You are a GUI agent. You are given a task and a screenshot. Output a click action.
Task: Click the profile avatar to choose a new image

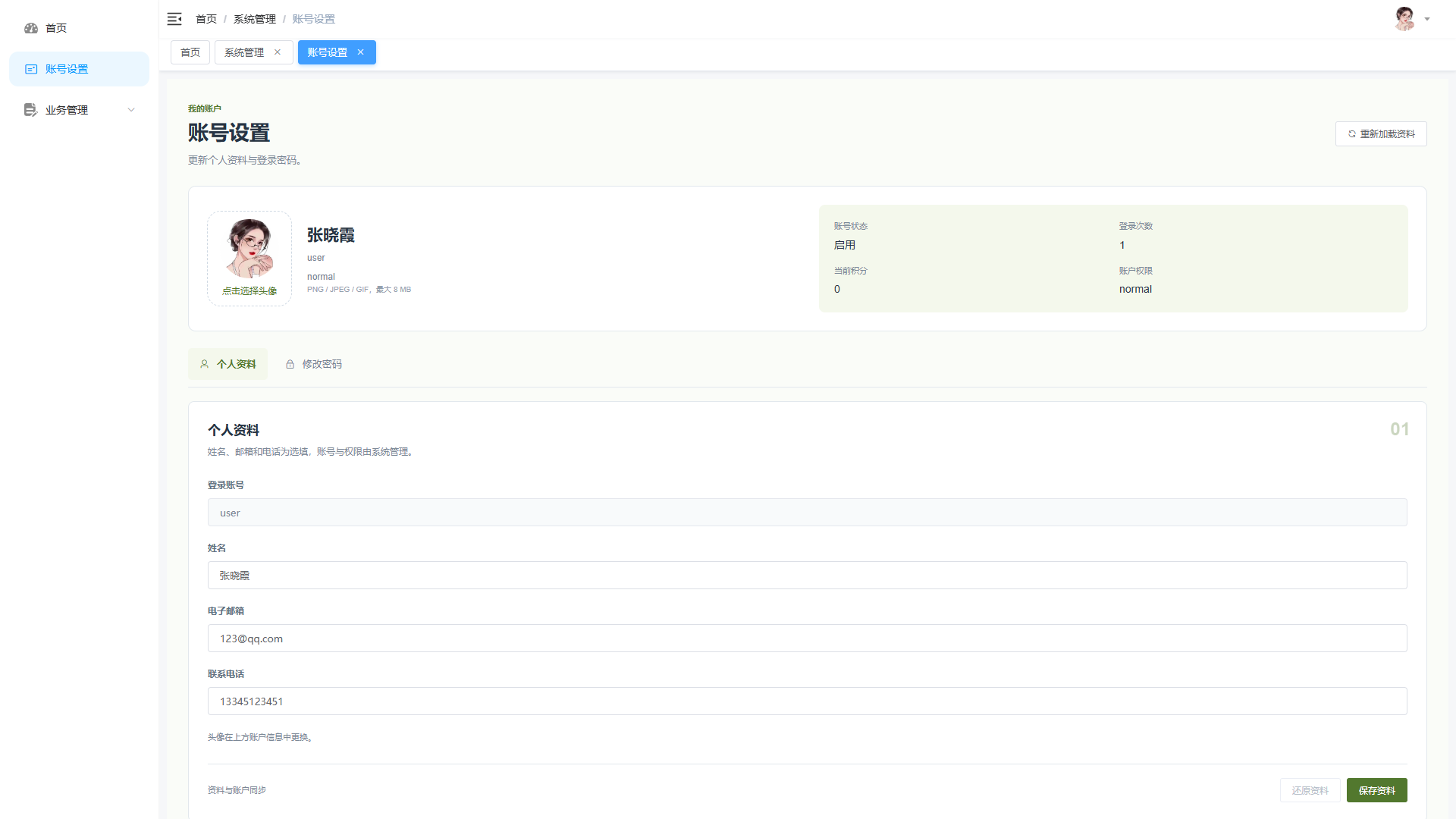click(249, 249)
